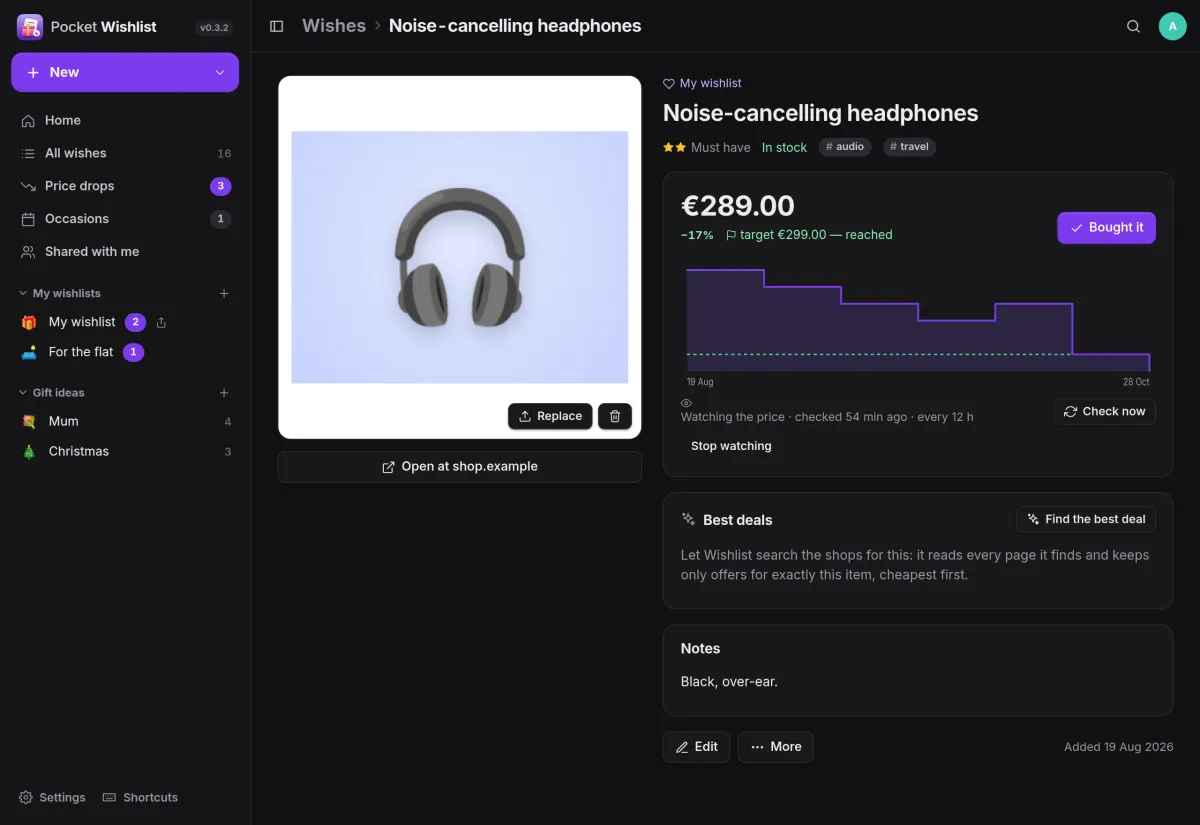Open the Mum gift list
Screen dimensions: 1200x825
click(125, 422)
